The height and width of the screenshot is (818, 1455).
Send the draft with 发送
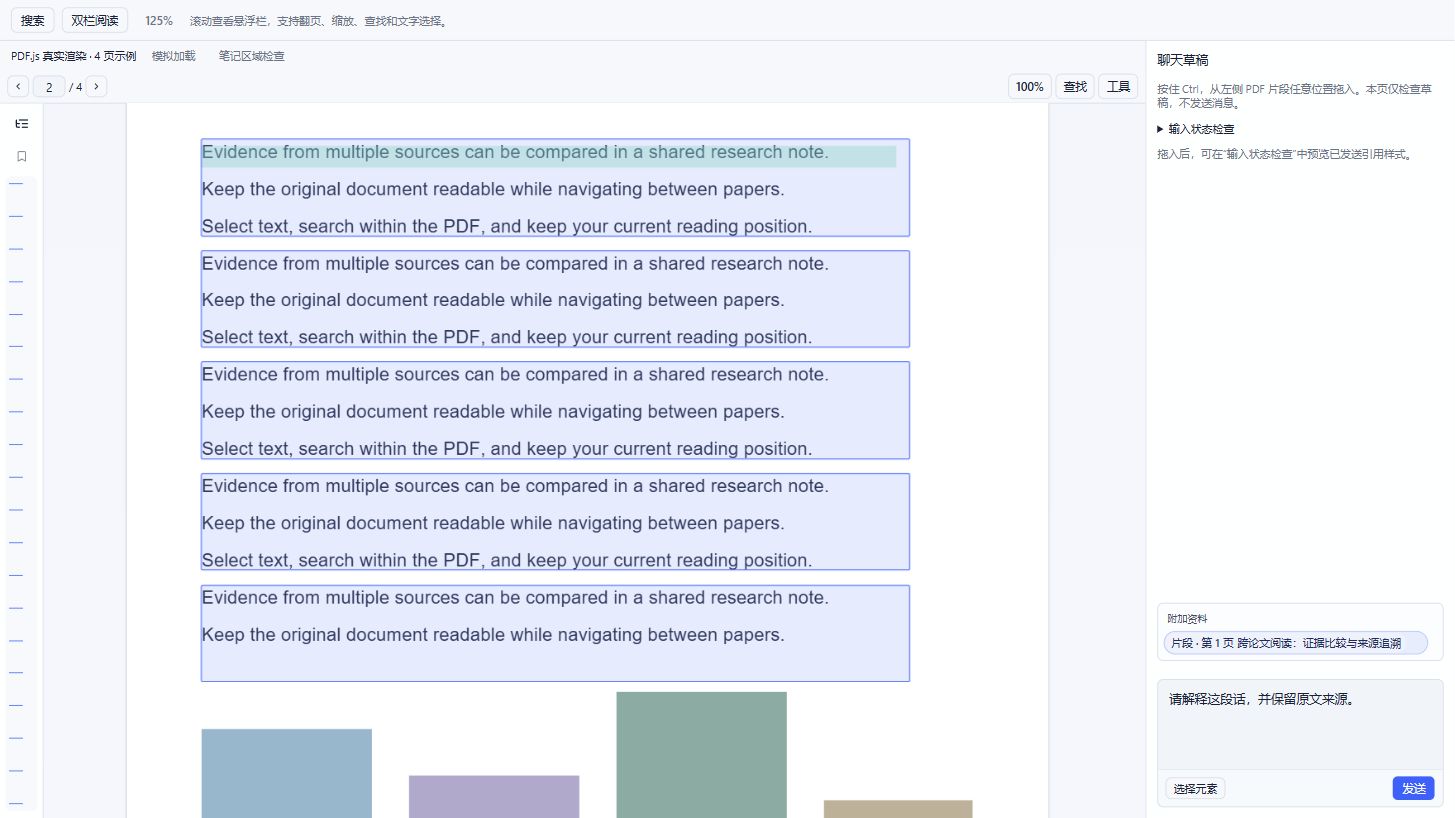pos(1413,789)
